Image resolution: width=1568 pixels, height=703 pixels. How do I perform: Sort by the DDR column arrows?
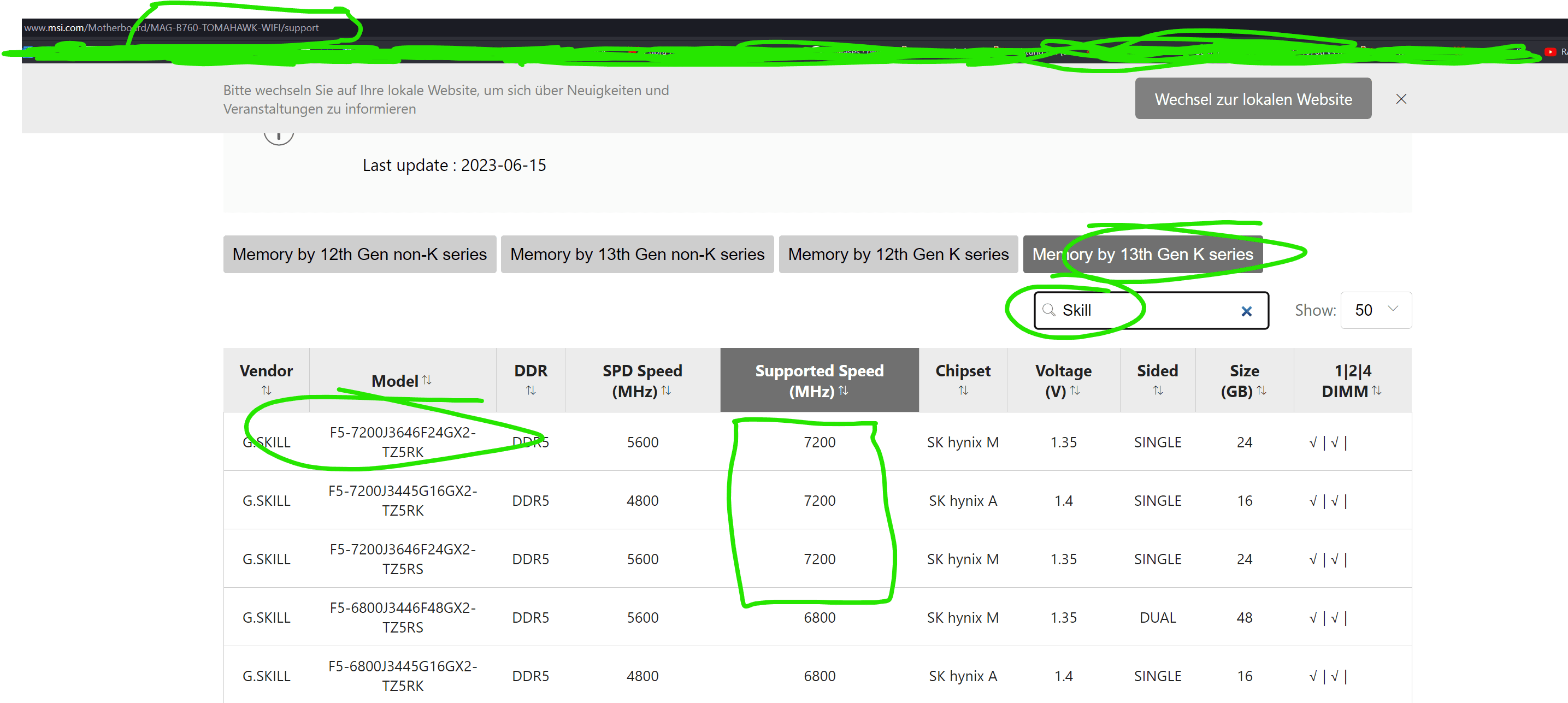530,390
